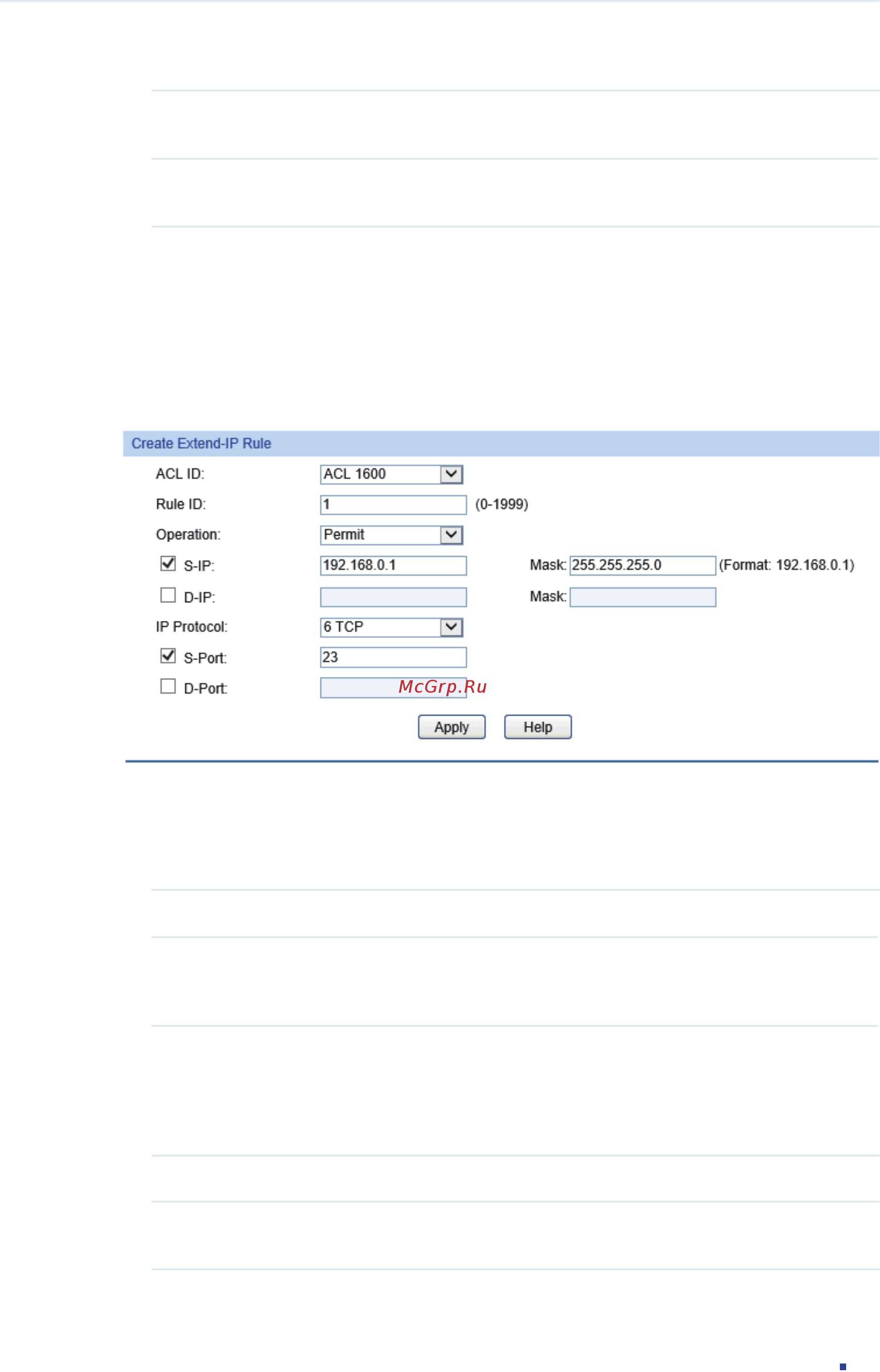Enable the D-IP checkbox
The width and height of the screenshot is (880, 1372).
168,595
